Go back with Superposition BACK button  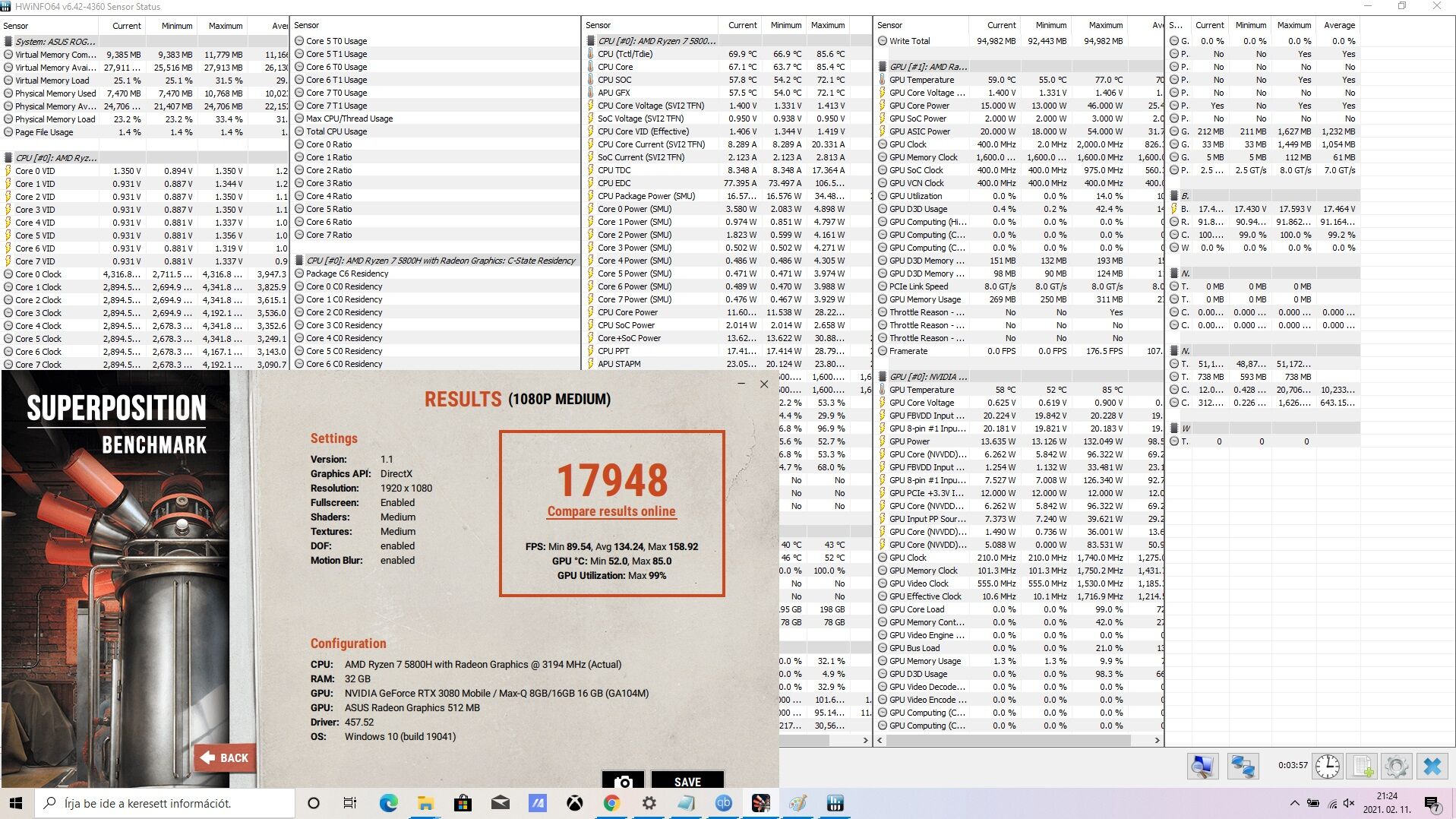coord(225,757)
